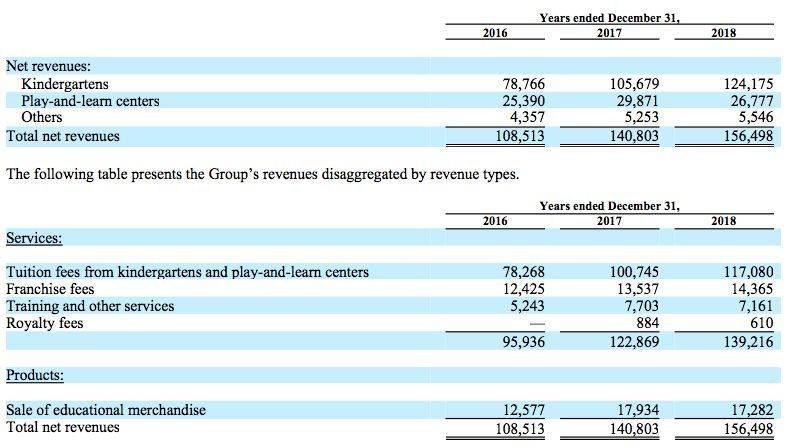Click the underlined 'Products:' heading
Image resolution: width=788 pixels, height=448 pixels.
click(35, 375)
